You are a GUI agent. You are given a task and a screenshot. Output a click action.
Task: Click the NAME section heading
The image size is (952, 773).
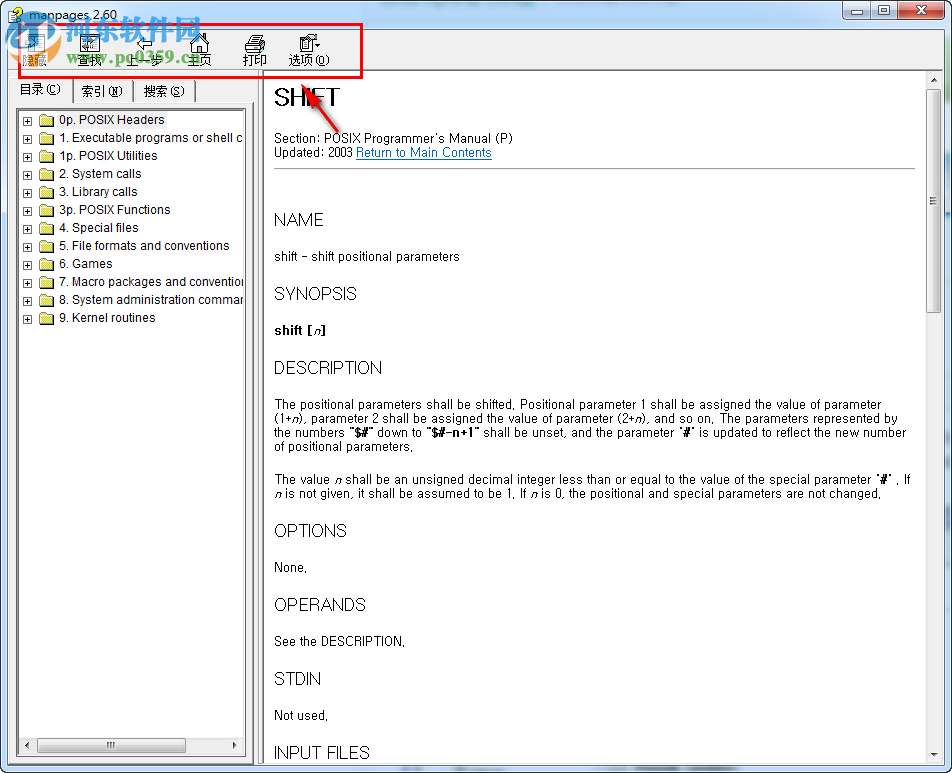point(299,220)
